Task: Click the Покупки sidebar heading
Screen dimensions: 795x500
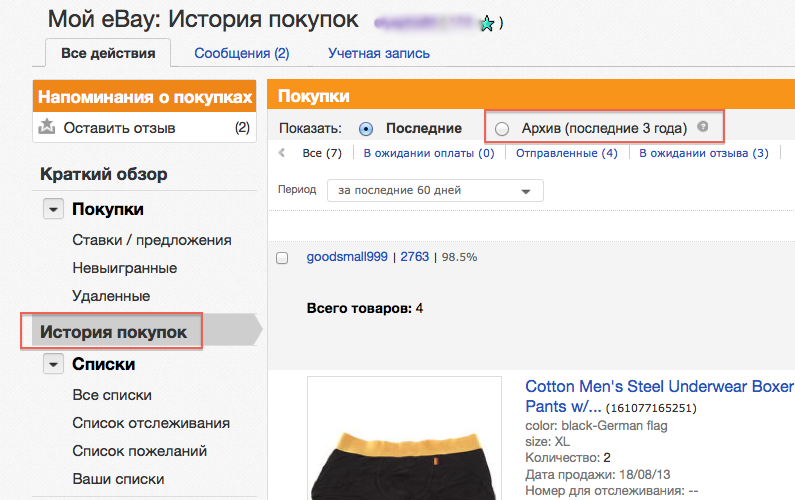Action: click(107, 209)
